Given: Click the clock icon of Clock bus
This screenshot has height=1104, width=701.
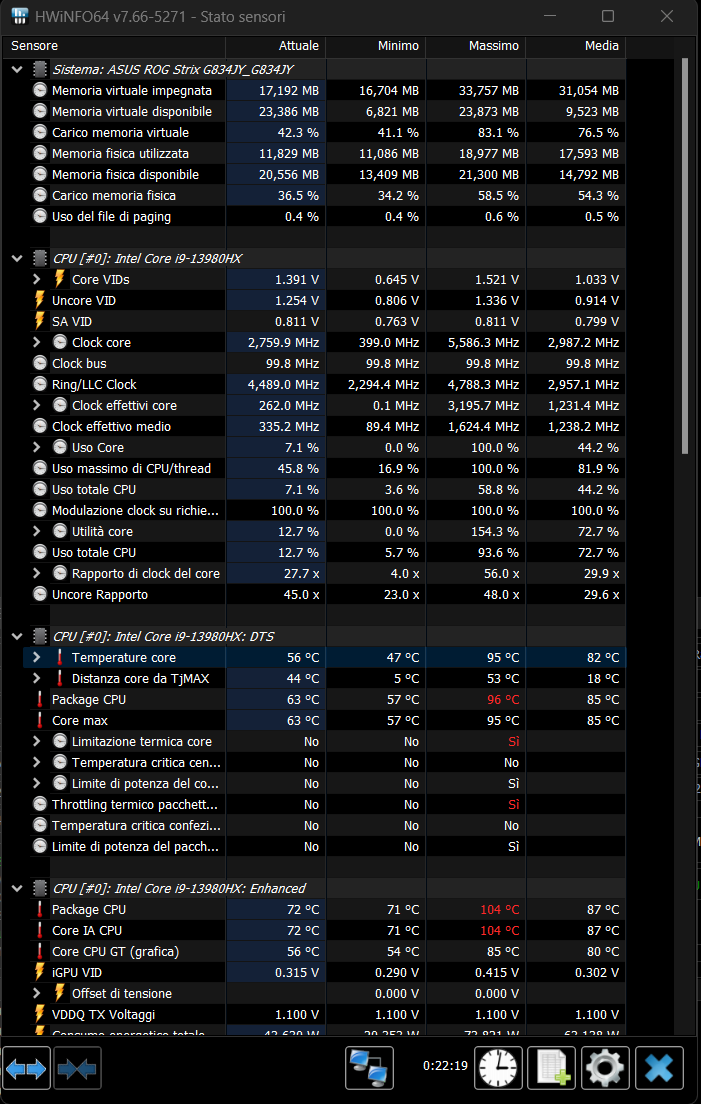Looking at the screenshot, I should [x=40, y=363].
